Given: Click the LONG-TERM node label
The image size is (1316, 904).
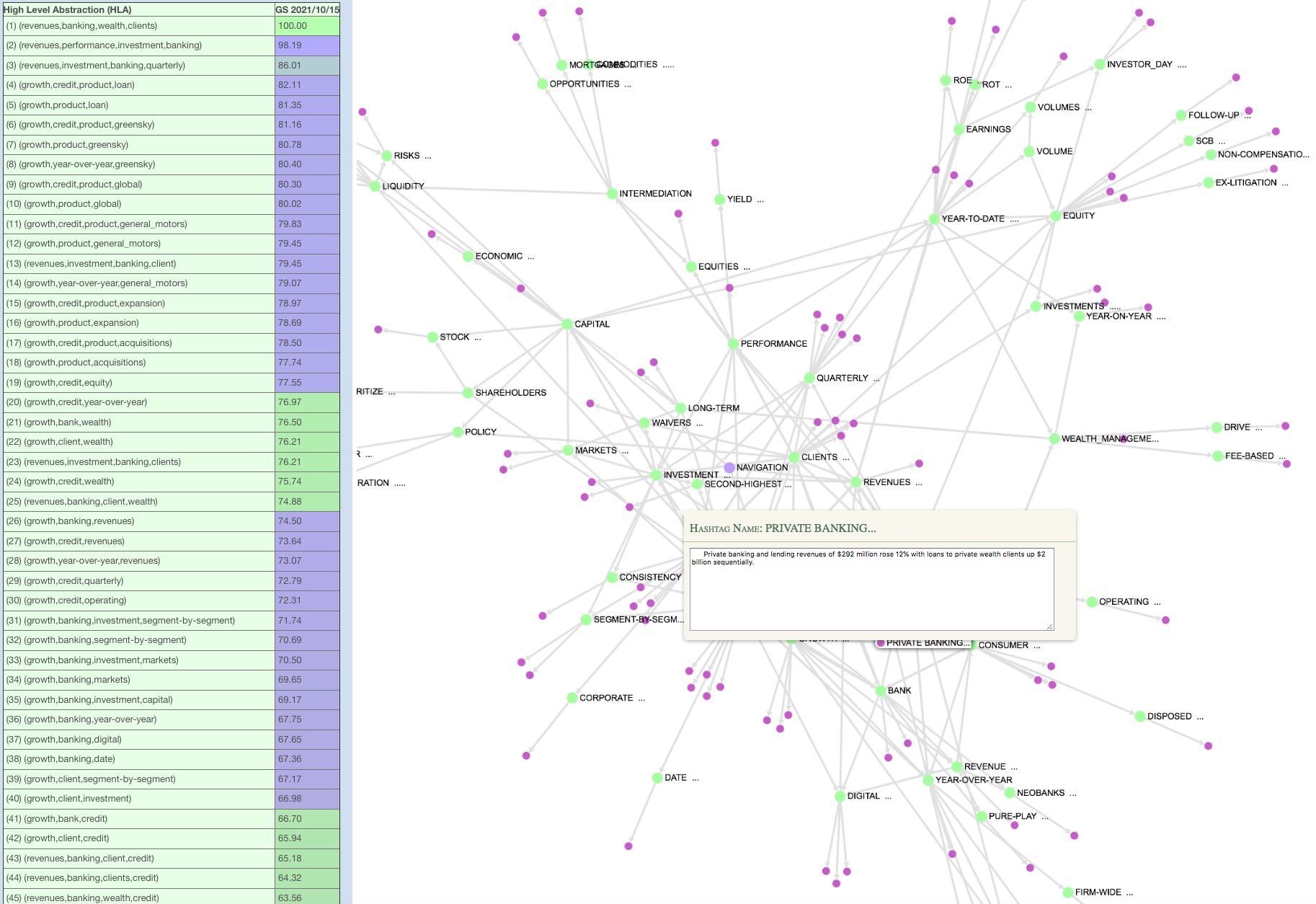Looking at the screenshot, I should pyautogui.click(x=713, y=408).
